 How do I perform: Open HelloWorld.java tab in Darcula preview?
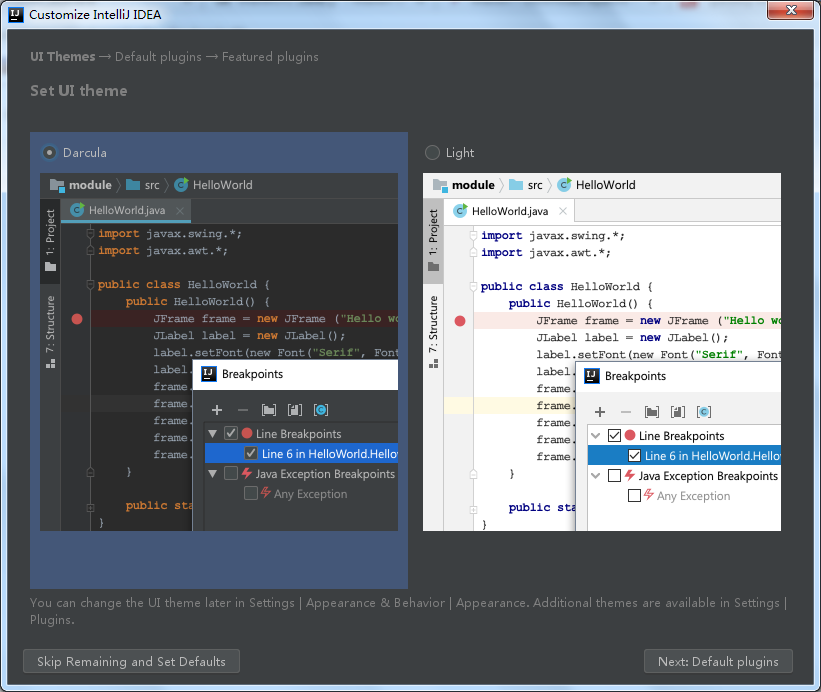126,210
